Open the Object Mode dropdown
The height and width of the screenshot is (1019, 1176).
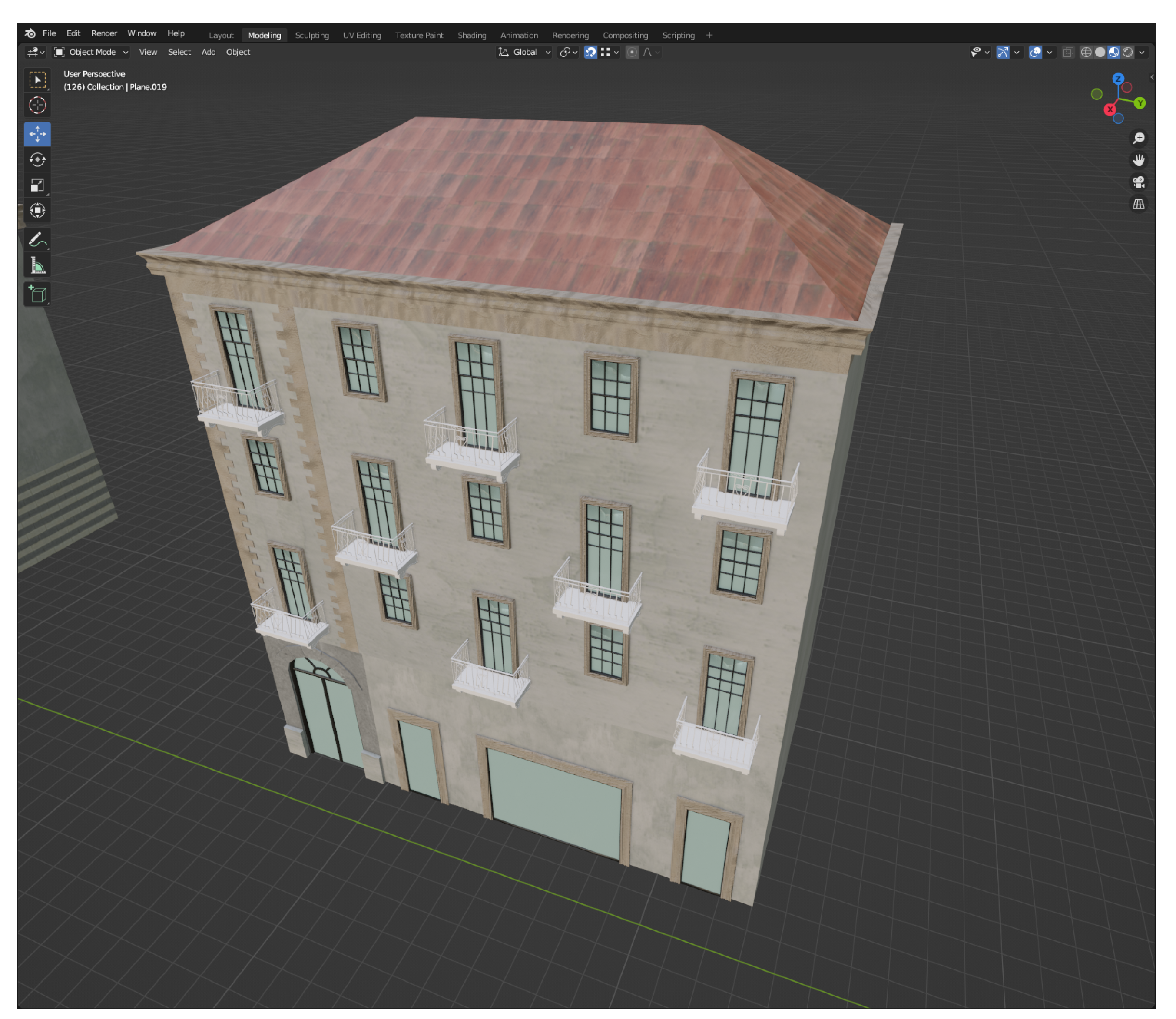(x=92, y=52)
